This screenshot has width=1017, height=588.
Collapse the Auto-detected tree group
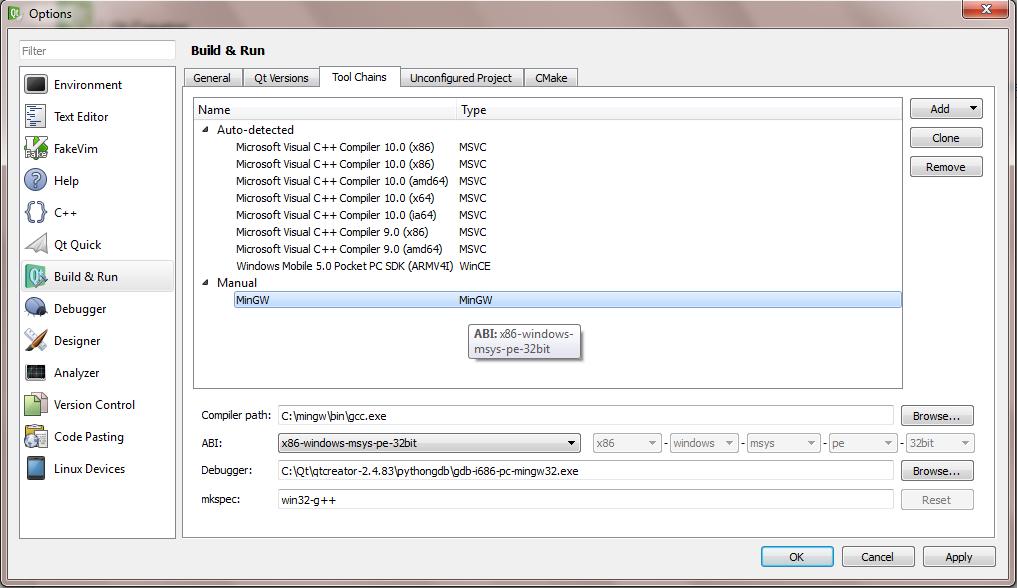[x=206, y=130]
